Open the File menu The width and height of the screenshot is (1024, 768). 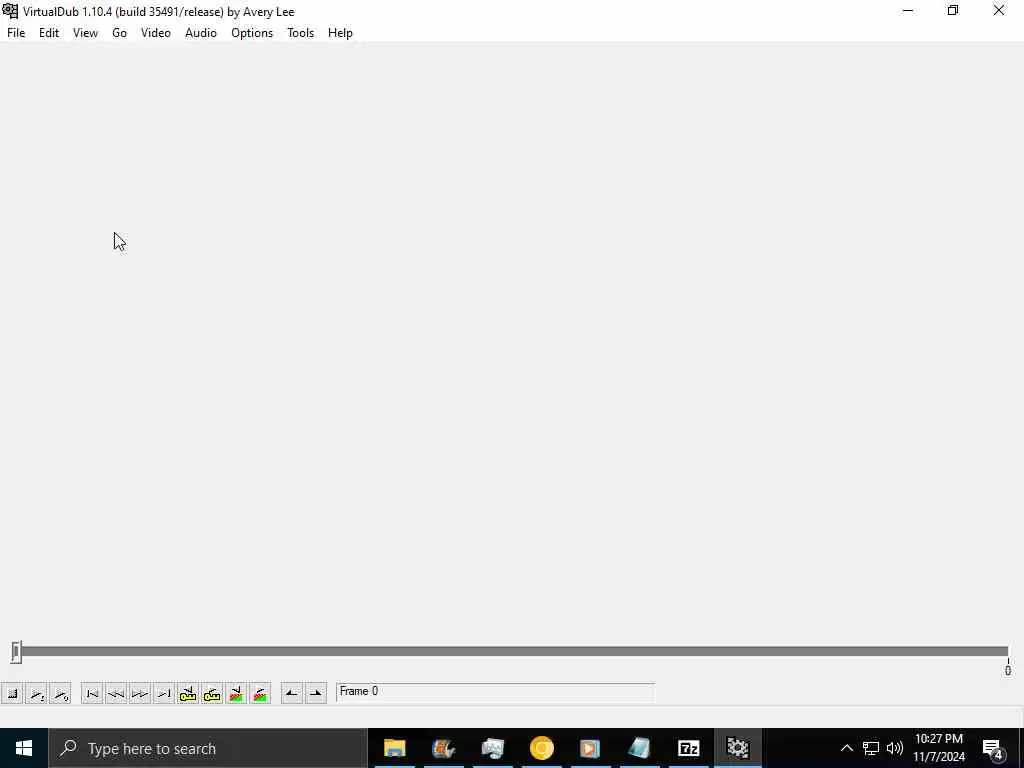pos(16,33)
